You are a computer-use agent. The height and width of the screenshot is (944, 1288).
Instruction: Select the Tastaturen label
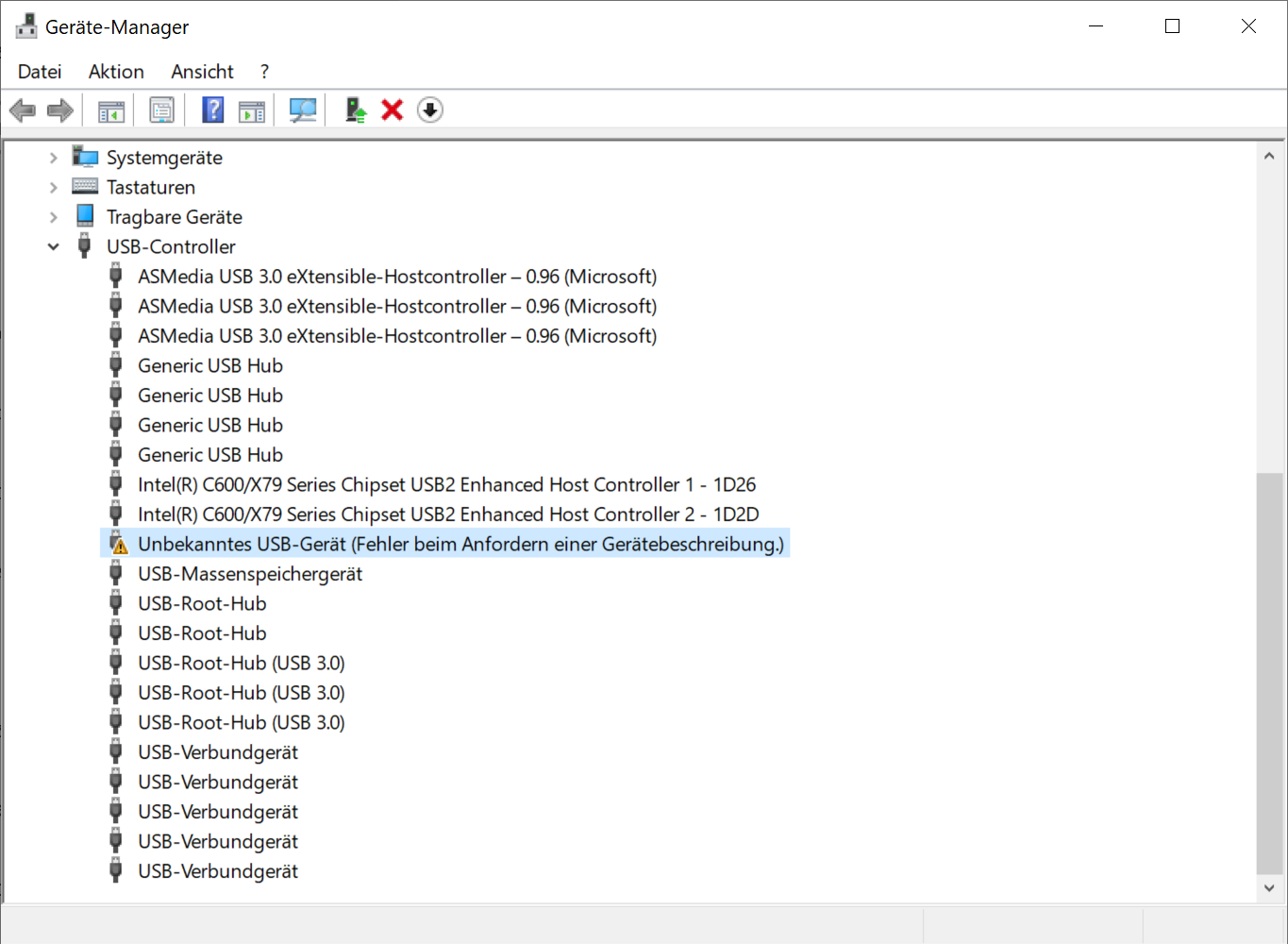click(x=151, y=187)
